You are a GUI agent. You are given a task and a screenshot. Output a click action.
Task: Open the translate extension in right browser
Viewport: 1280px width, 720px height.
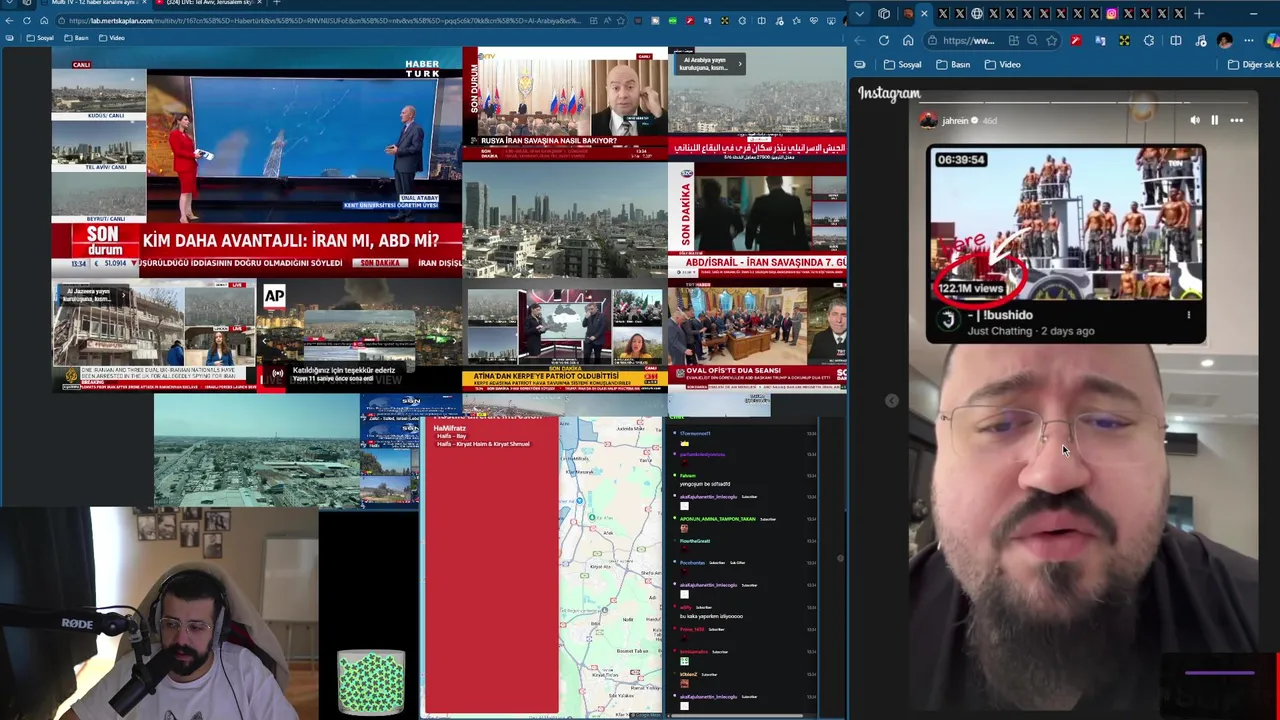click(1100, 41)
